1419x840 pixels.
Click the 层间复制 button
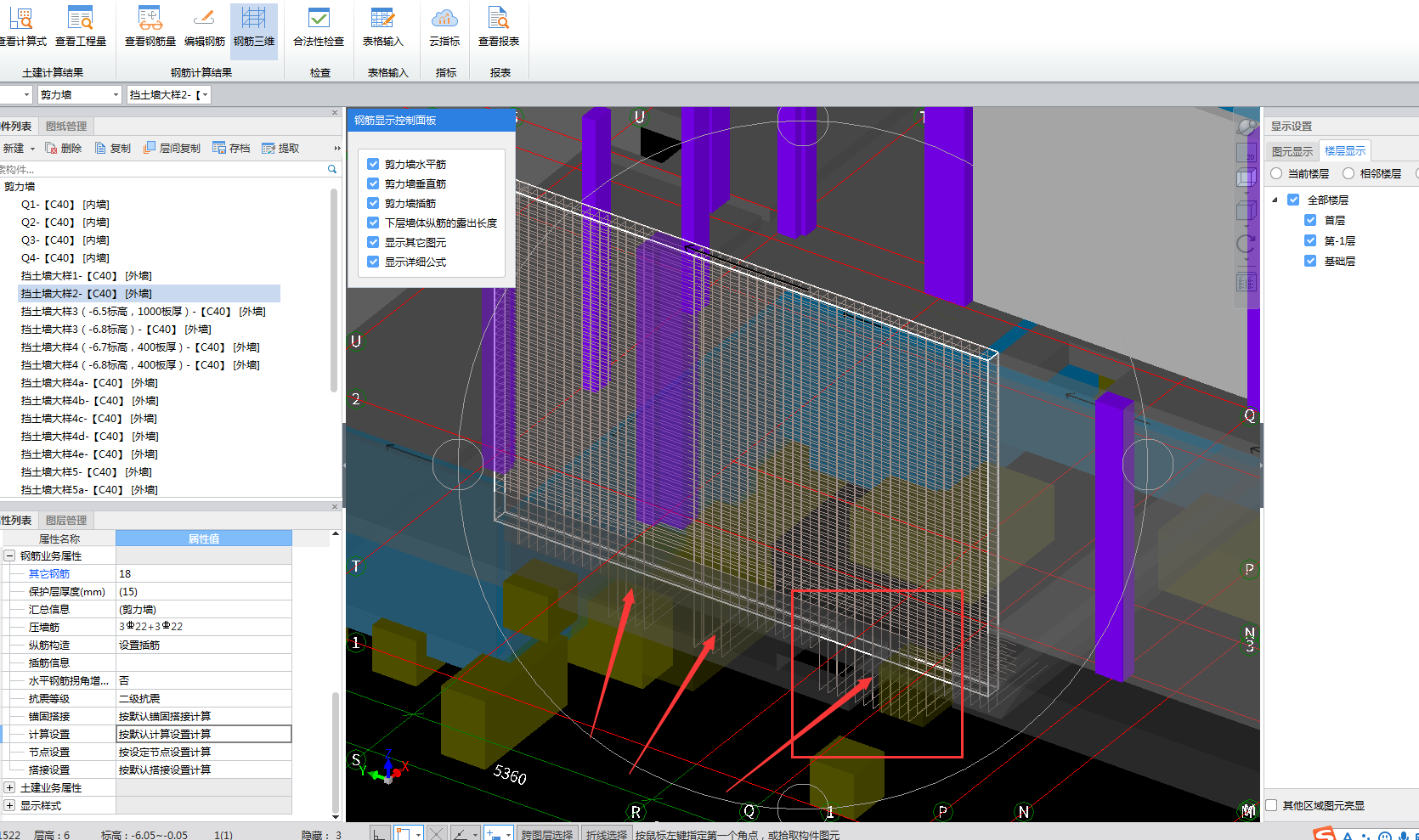click(172, 148)
